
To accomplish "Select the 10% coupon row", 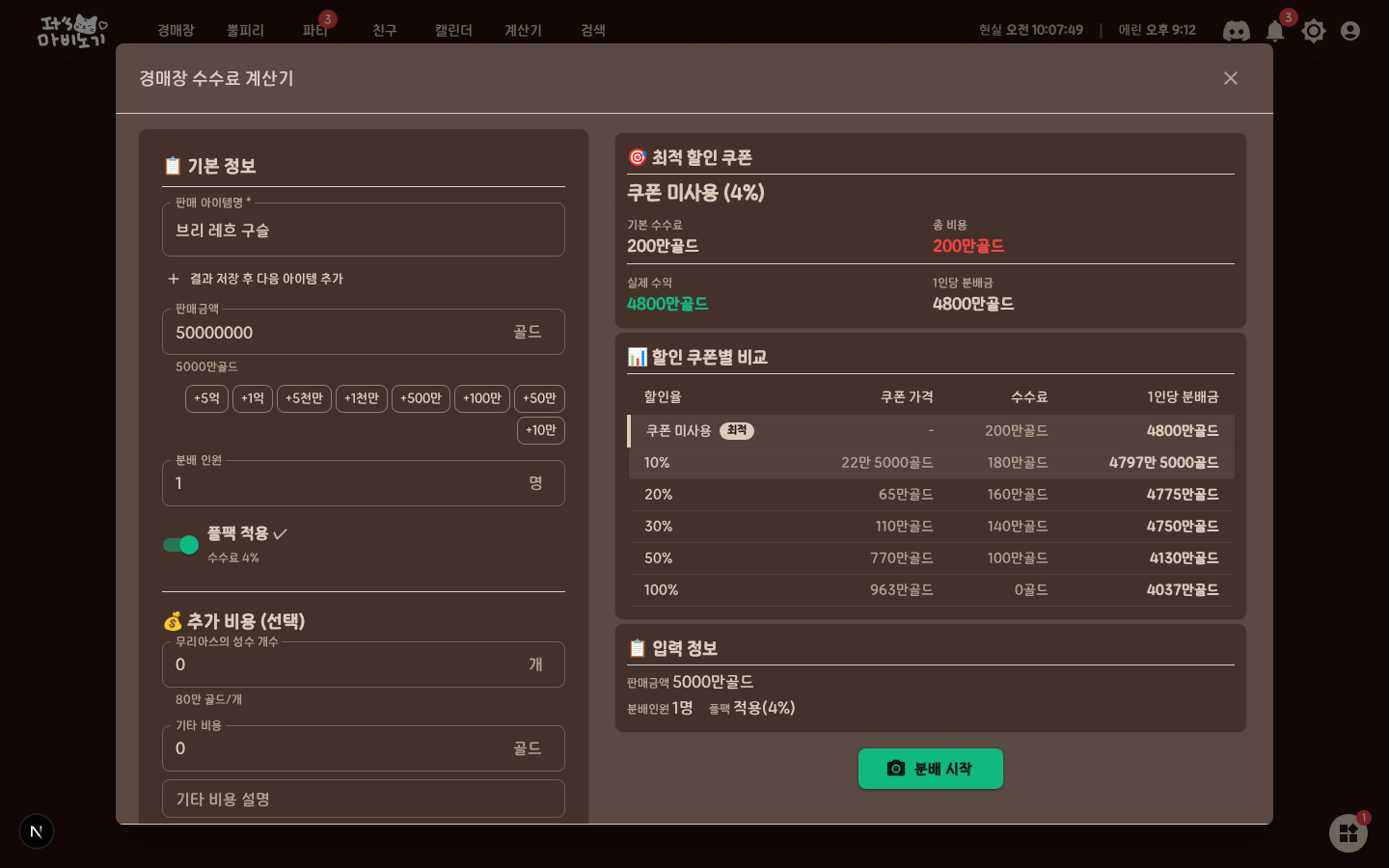I will pyautogui.click(x=932, y=463).
